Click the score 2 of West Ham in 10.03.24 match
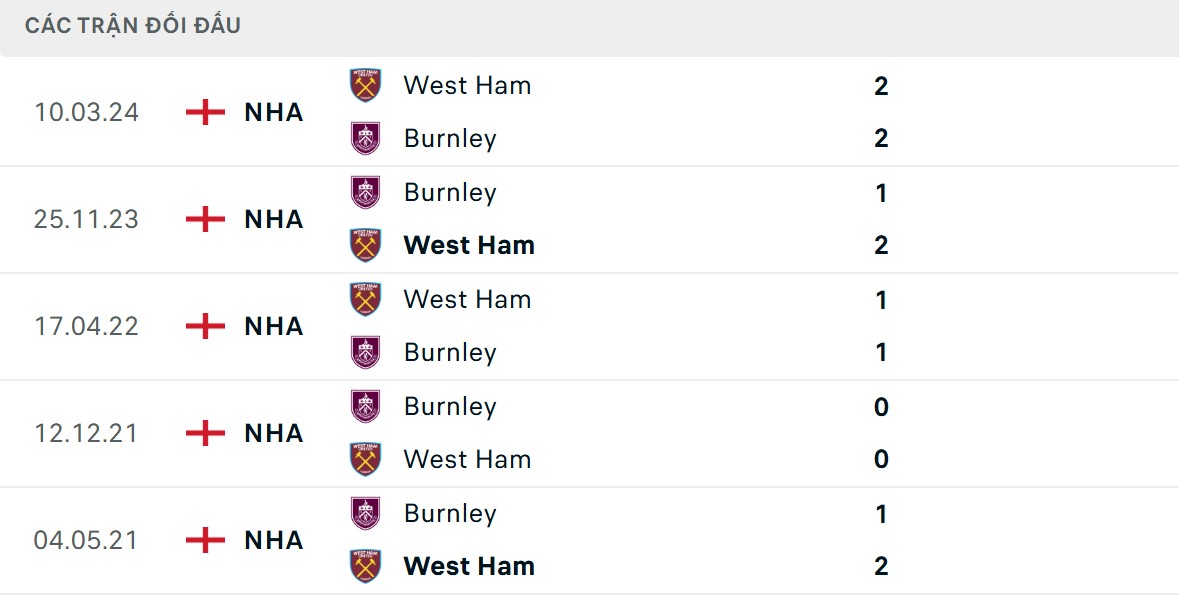 click(x=880, y=85)
